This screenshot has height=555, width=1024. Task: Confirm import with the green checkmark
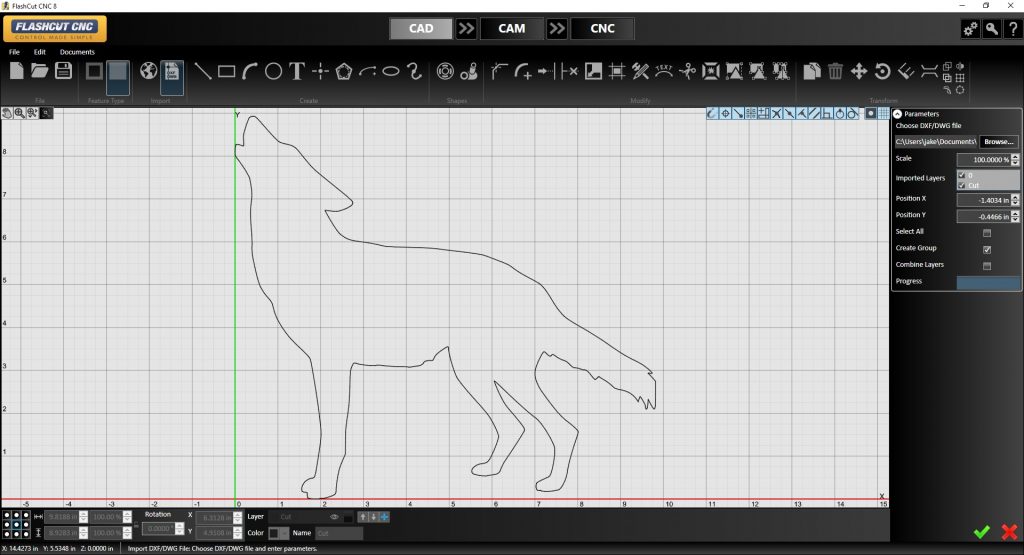(981, 532)
